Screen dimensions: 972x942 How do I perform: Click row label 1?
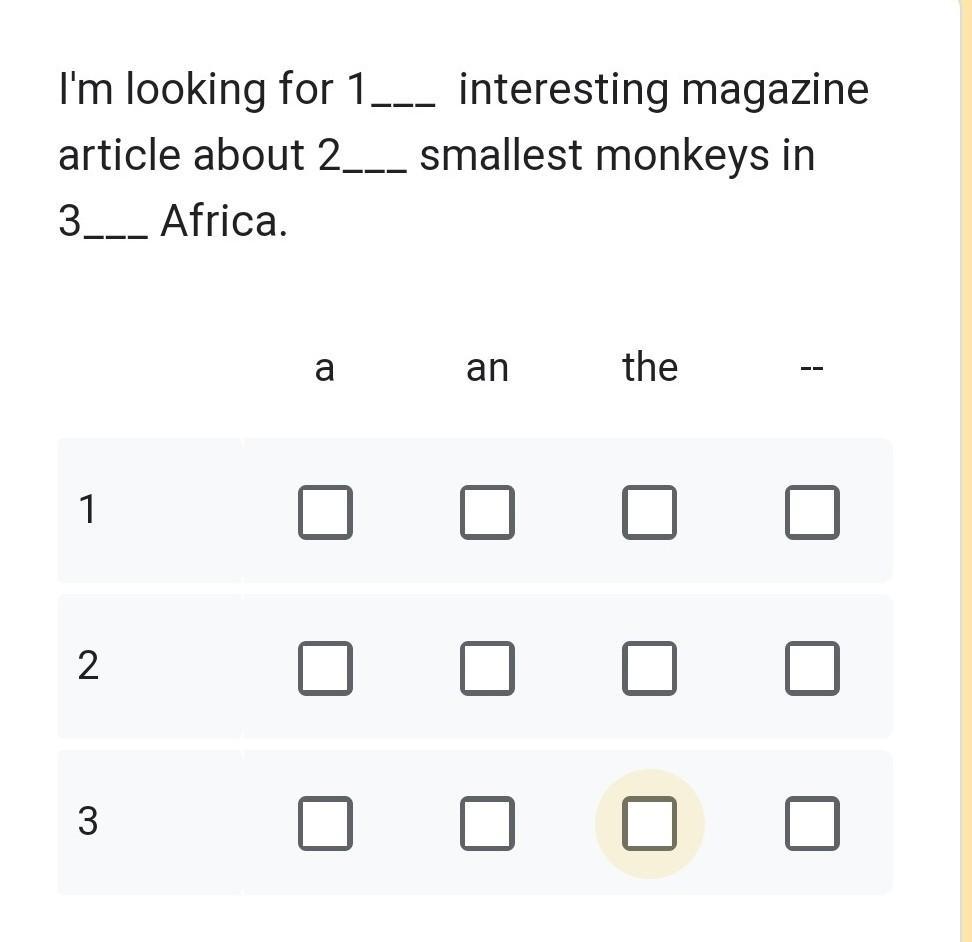[87, 510]
